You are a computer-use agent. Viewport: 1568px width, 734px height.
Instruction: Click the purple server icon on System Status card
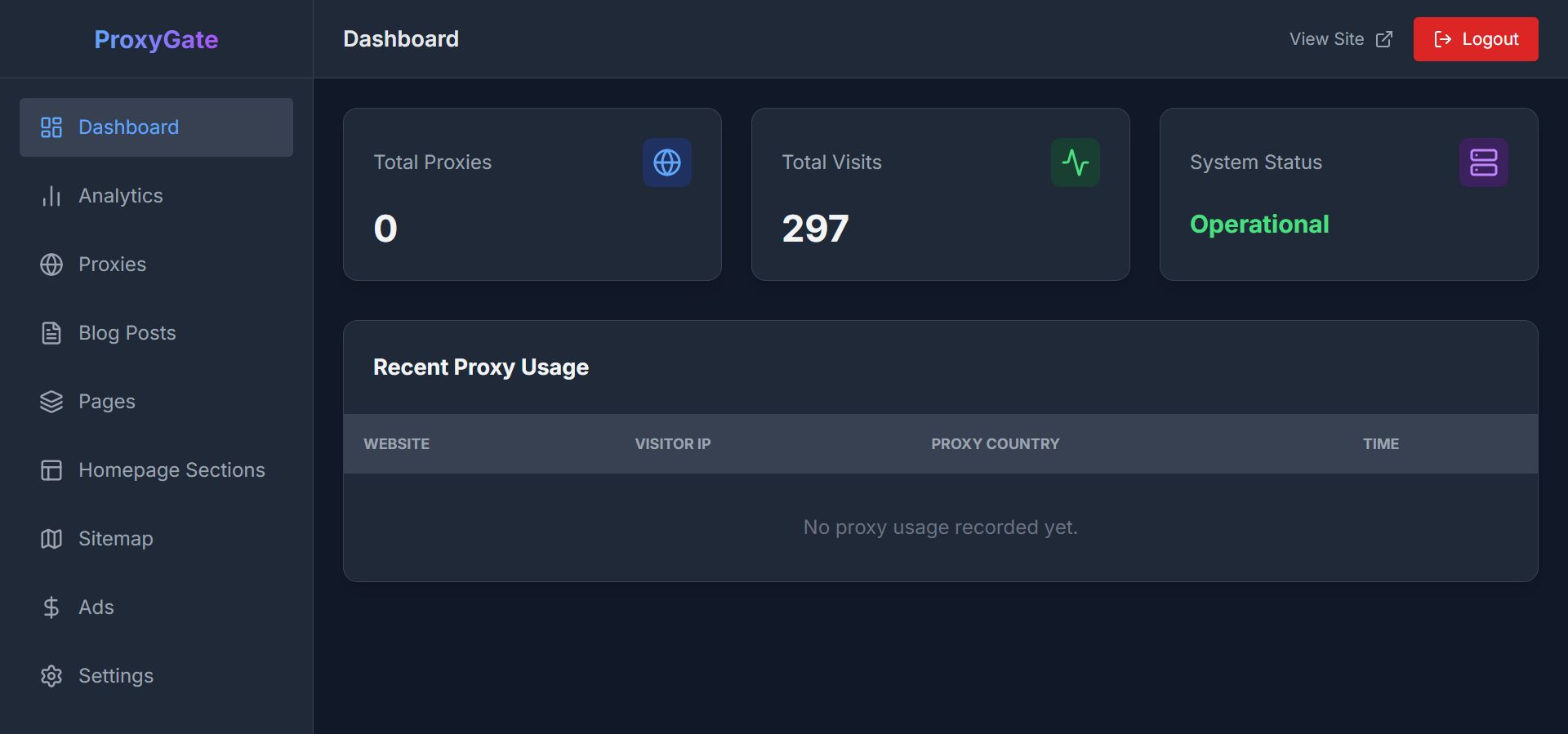(1483, 162)
